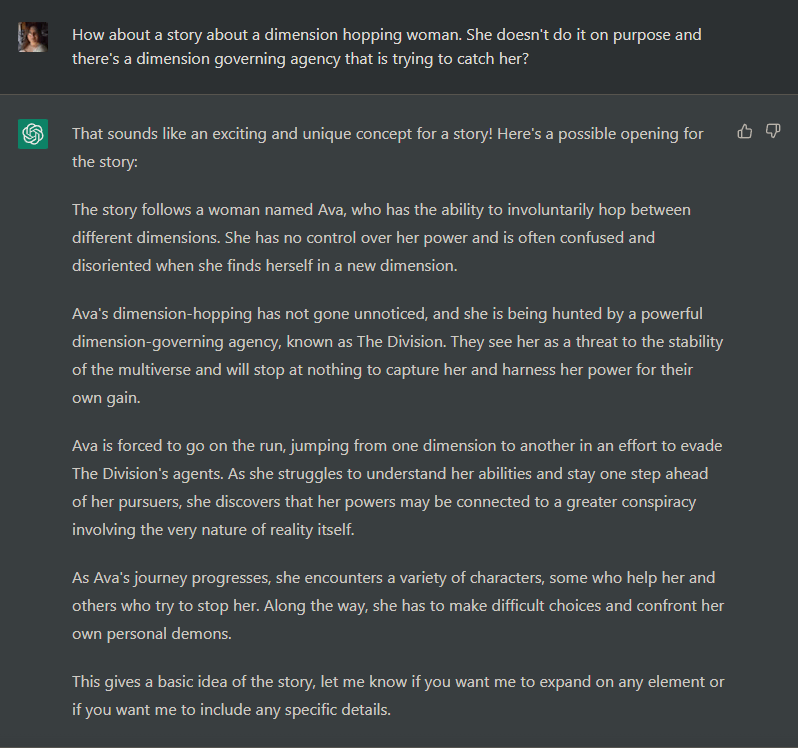Click the ChatGPT logo avatar

(x=33, y=134)
